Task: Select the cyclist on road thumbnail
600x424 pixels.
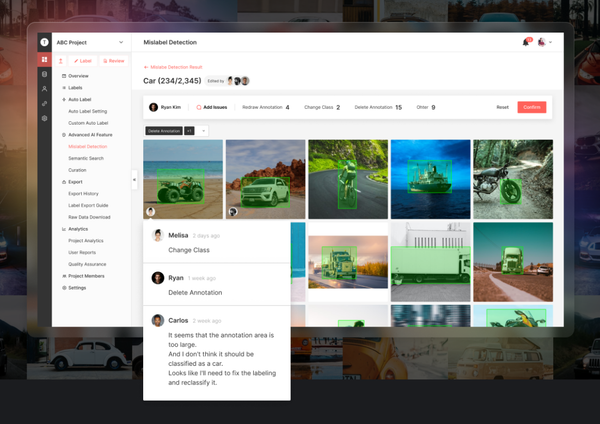Action: (348, 179)
